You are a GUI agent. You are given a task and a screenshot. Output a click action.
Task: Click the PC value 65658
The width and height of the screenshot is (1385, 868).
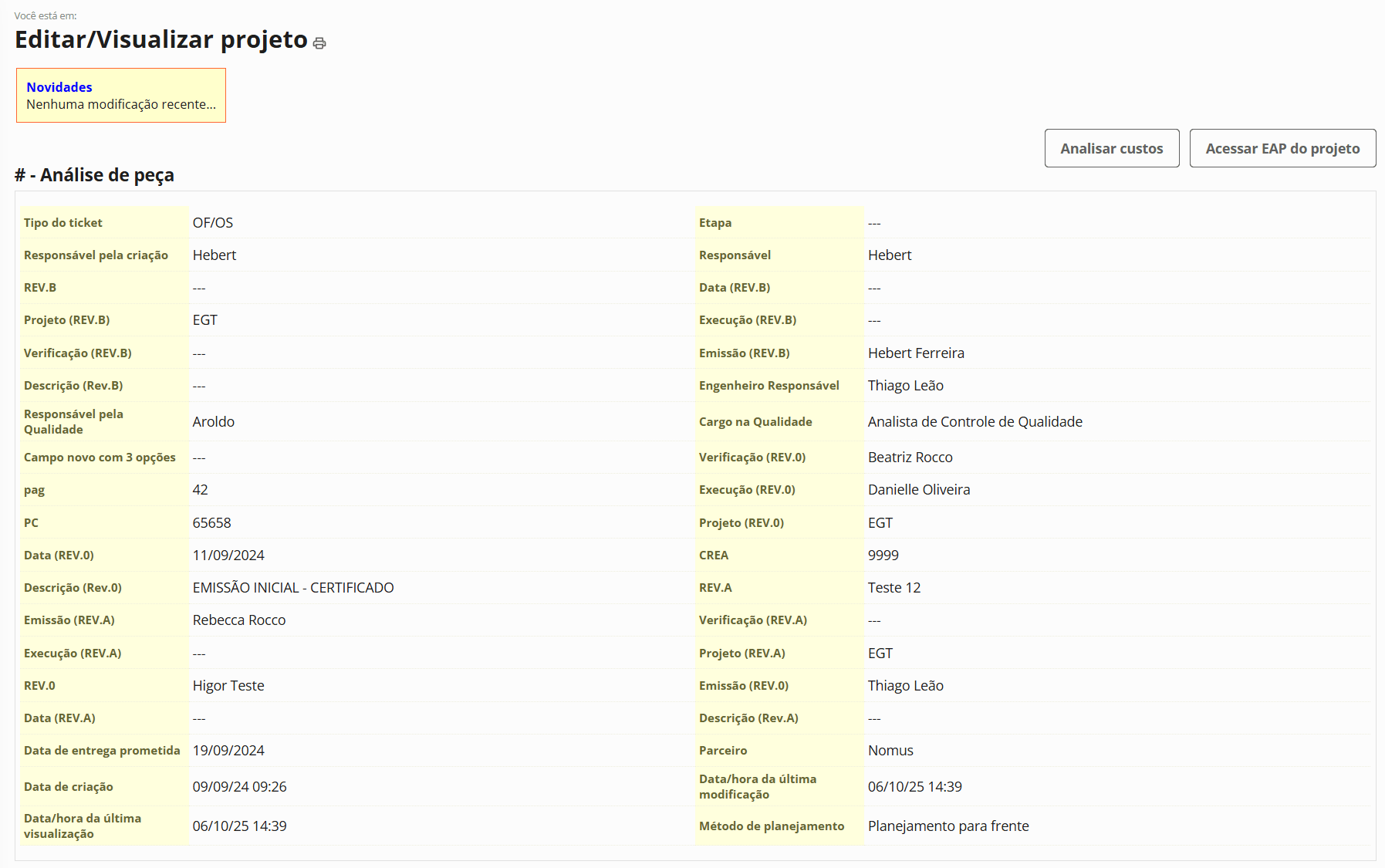[x=212, y=523]
